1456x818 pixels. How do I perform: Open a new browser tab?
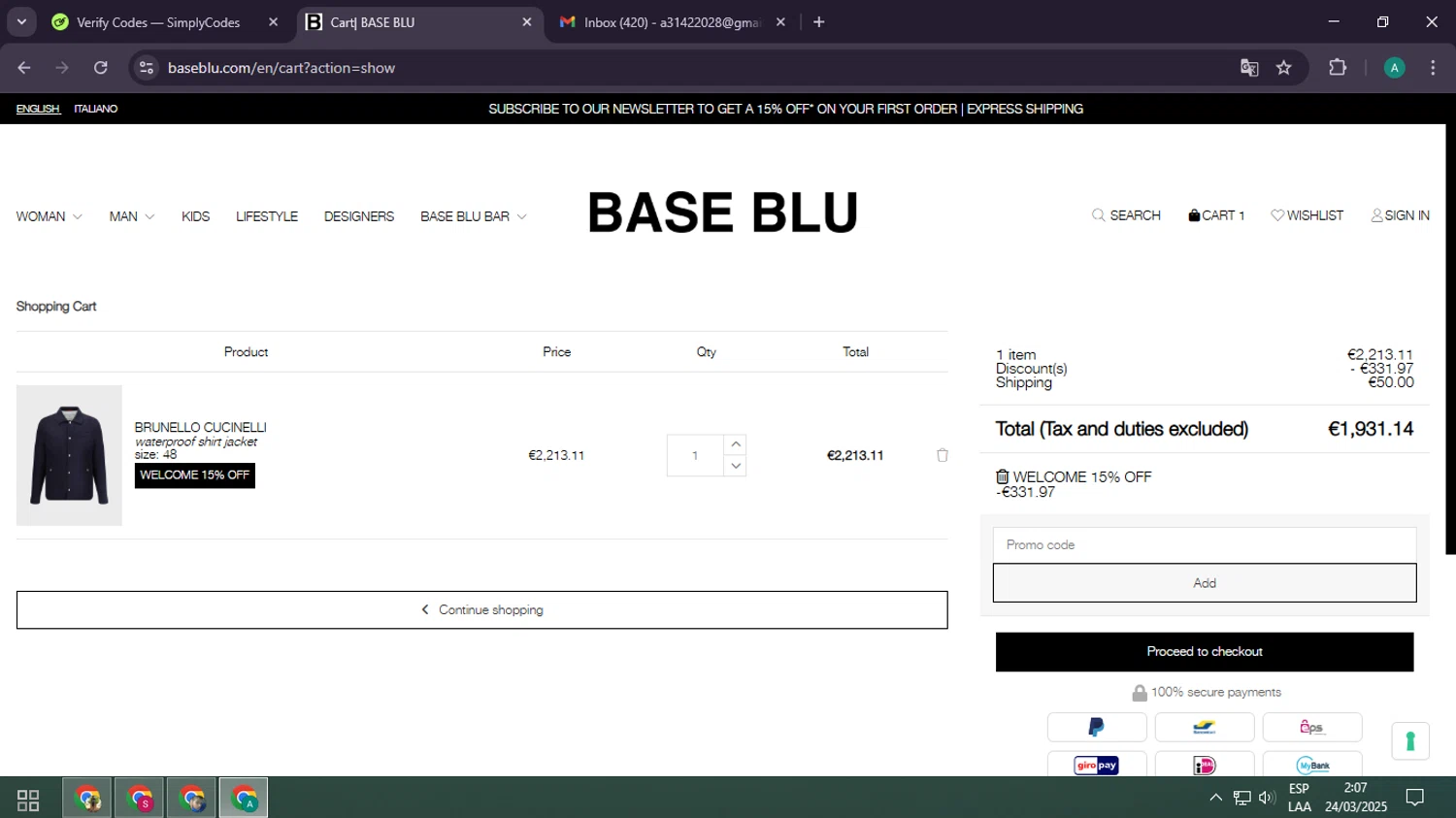click(x=819, y=22)
